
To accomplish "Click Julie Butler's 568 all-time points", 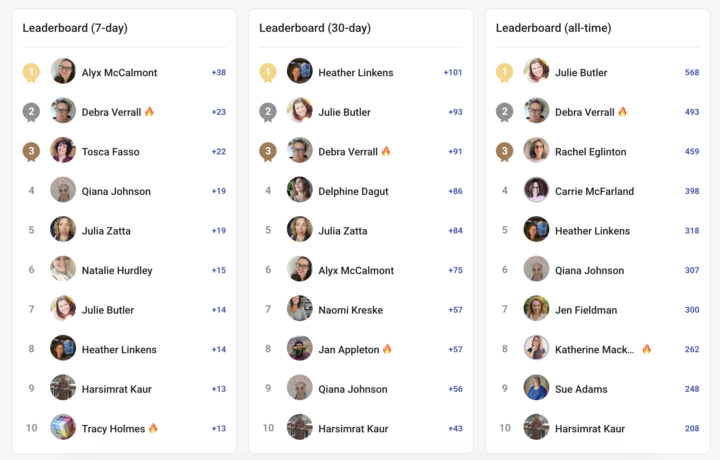I will pyautogui.click(x=692, y=73).
